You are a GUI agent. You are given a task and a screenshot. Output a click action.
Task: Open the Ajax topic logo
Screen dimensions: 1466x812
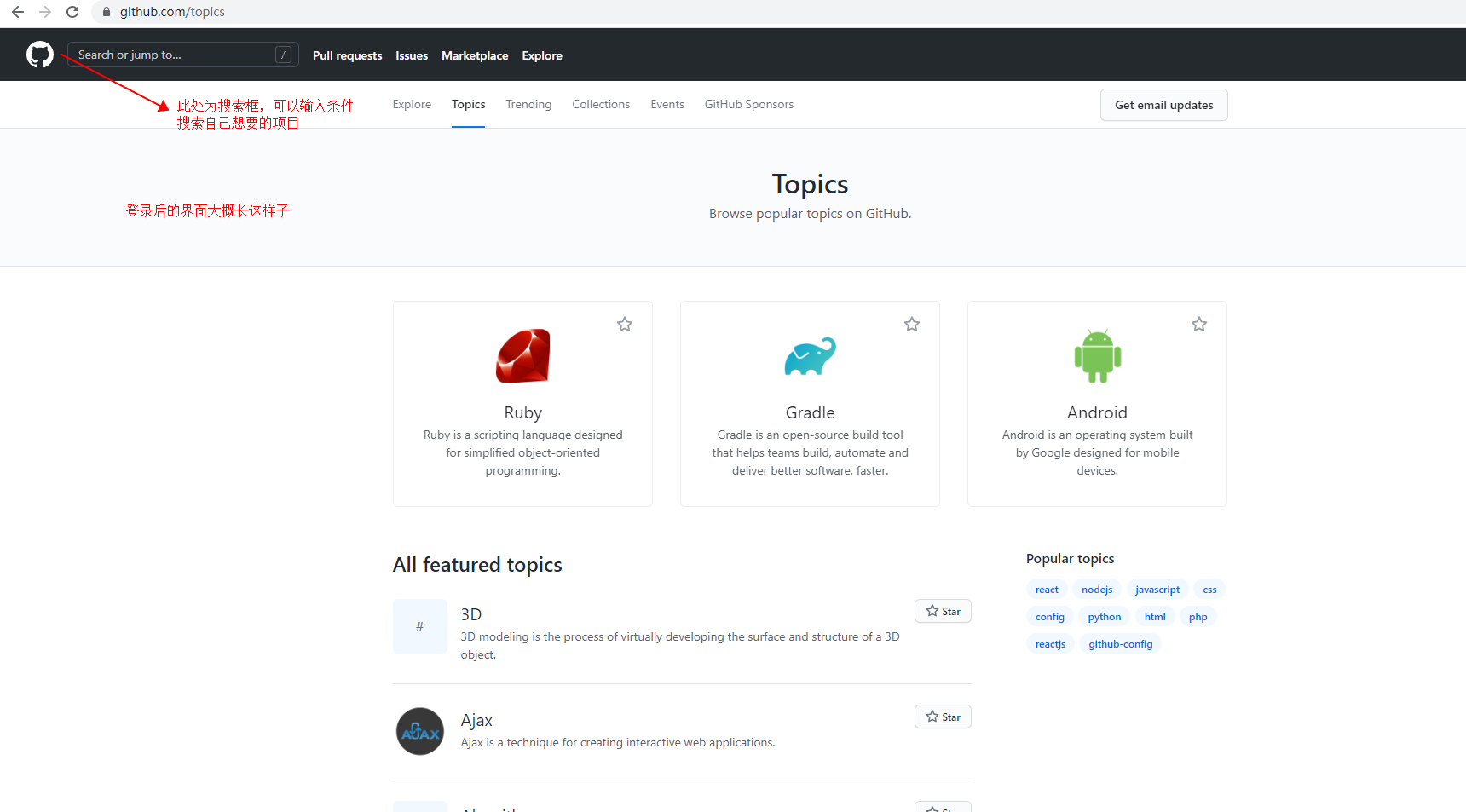point(420,731)
